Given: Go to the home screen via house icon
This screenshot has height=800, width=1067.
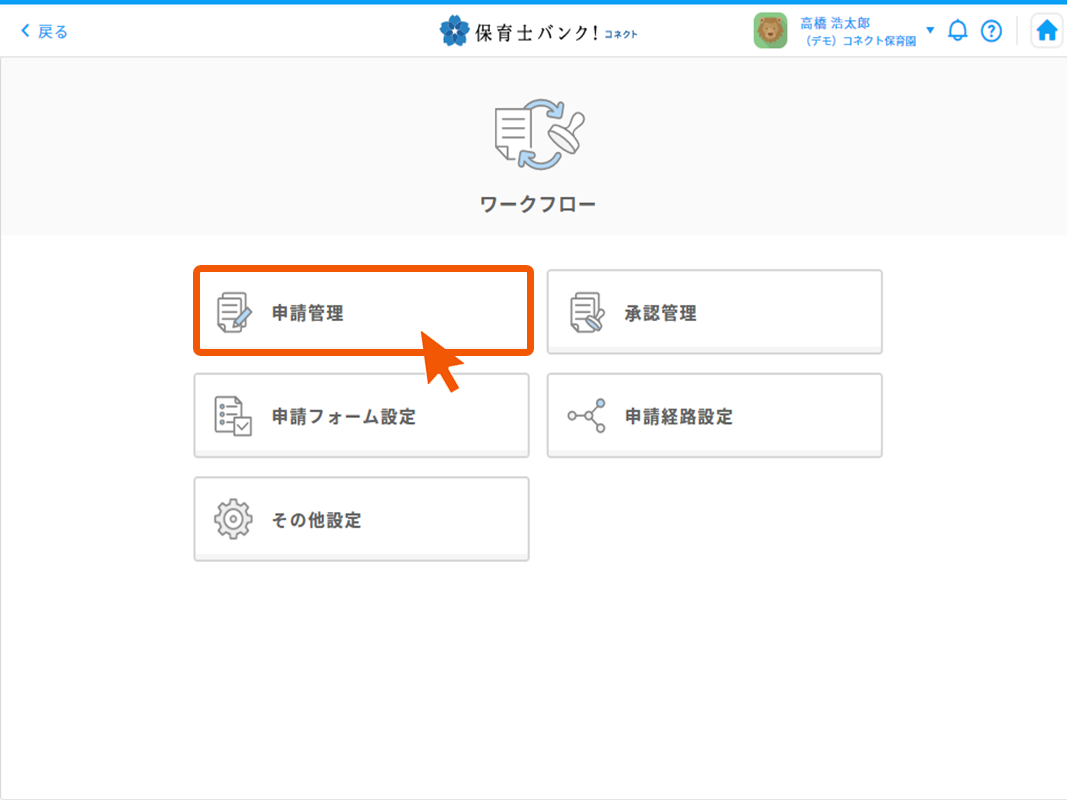Looking at the screenshot, I should [x=1046, y=31].
